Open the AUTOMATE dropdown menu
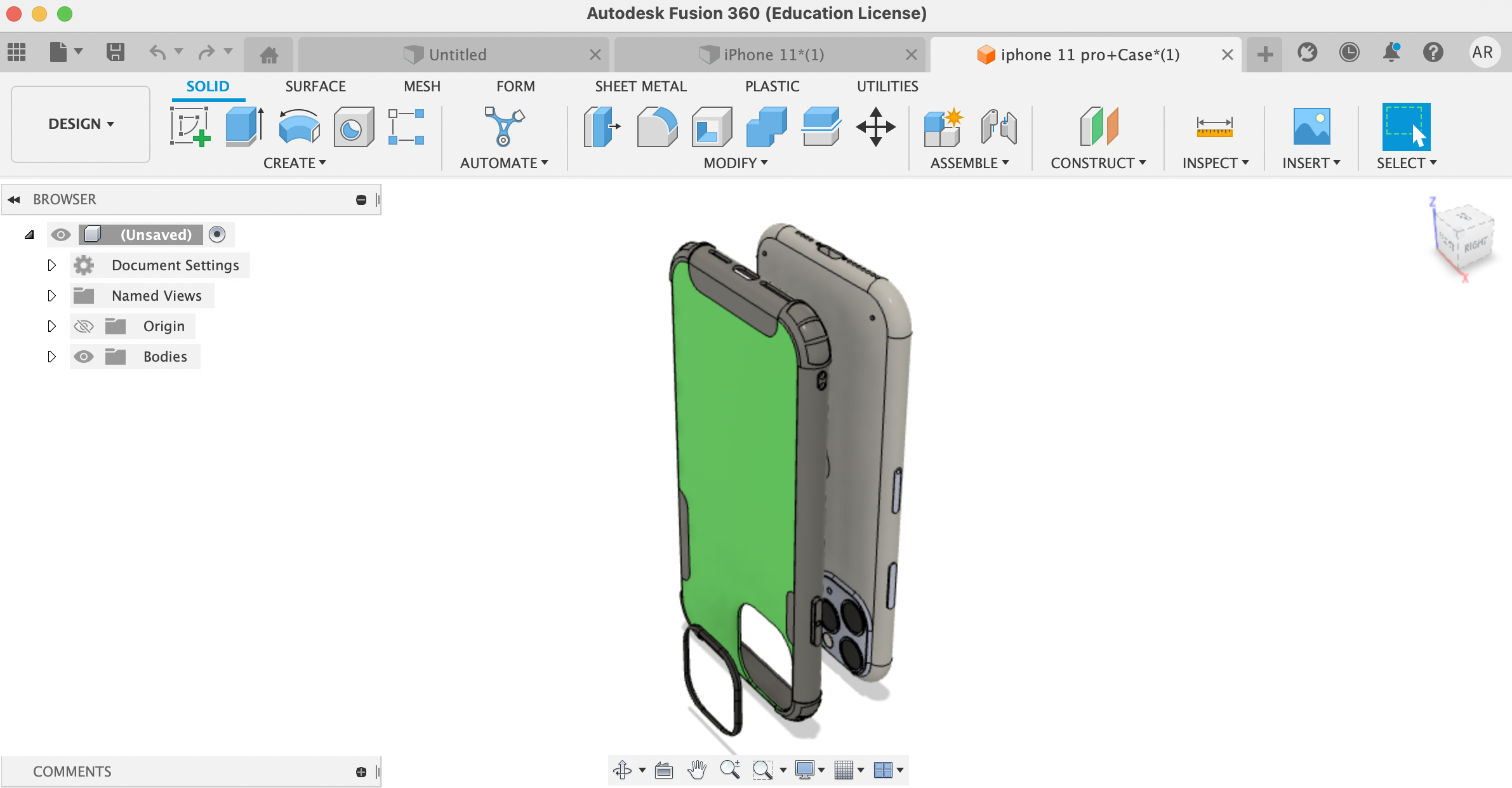Screen dimensions: 1512x788 point(504,163)
